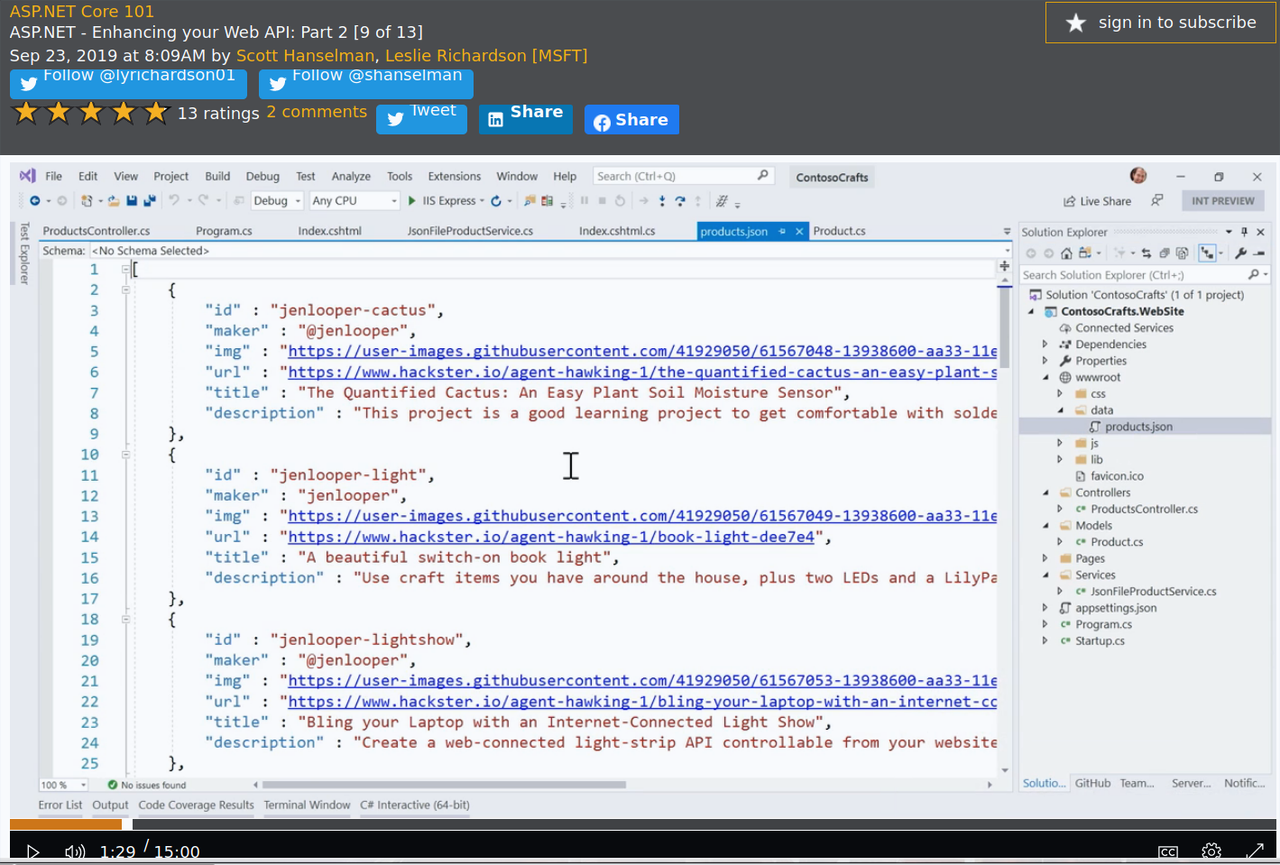Enter fullscreen video mode
This screenshot has width=1280, height=865.
tap(1256, 852)
